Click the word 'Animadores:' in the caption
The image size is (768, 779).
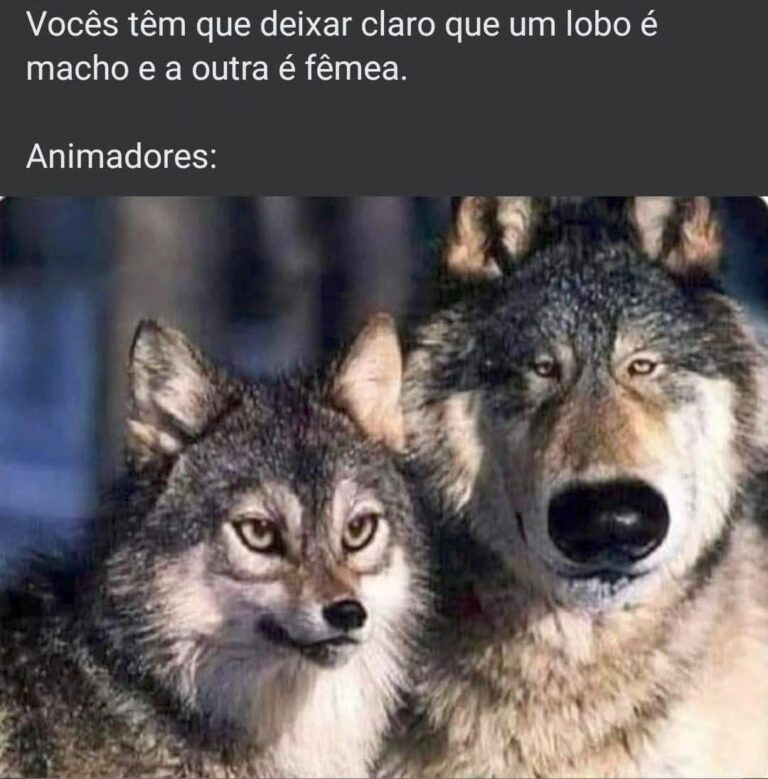tap(122, 156)
